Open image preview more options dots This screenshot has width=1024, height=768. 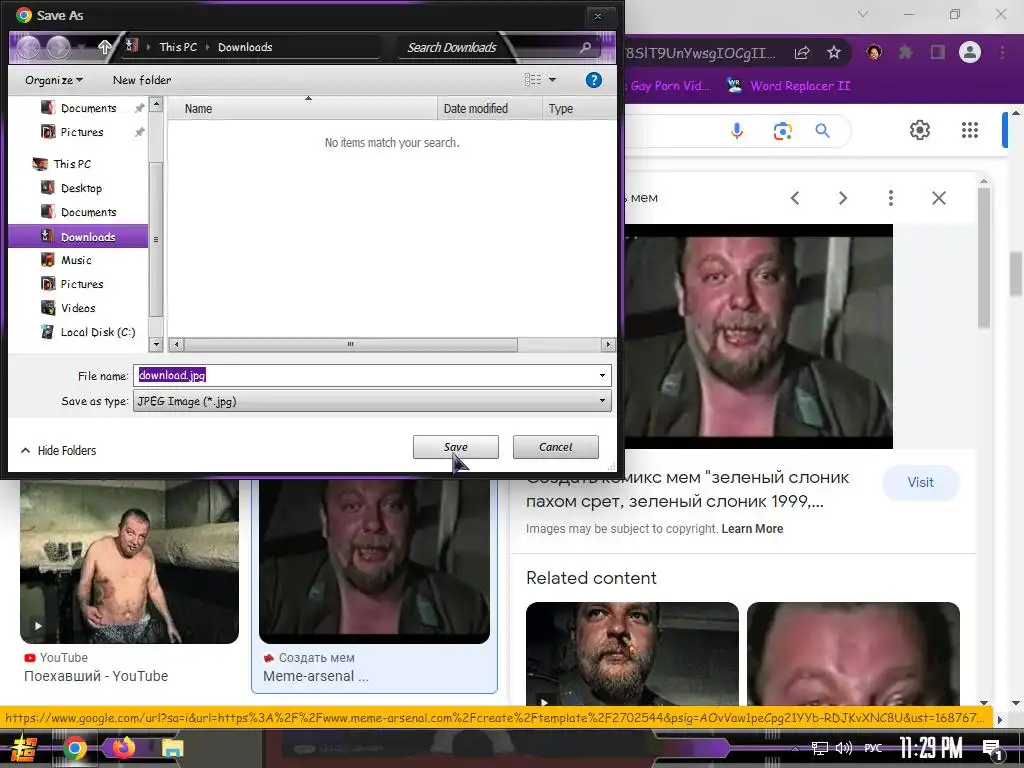(891, 198)
